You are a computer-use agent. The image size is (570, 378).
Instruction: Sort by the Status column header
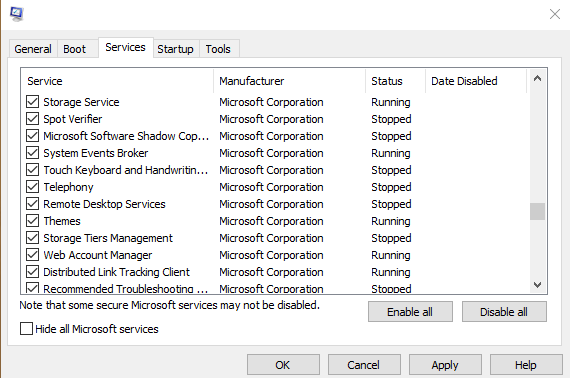[396, 81]
